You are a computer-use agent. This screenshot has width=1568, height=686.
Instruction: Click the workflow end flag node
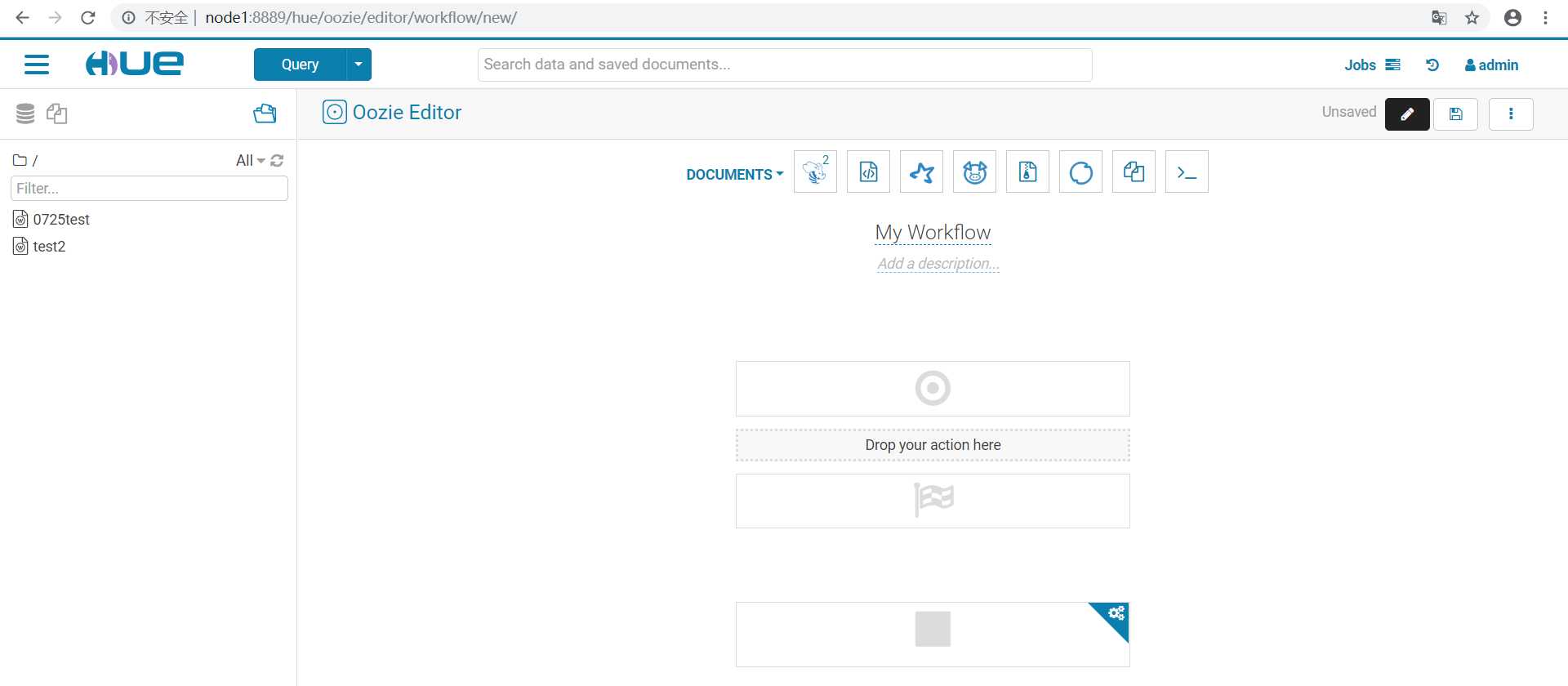(x=933, y=501)
